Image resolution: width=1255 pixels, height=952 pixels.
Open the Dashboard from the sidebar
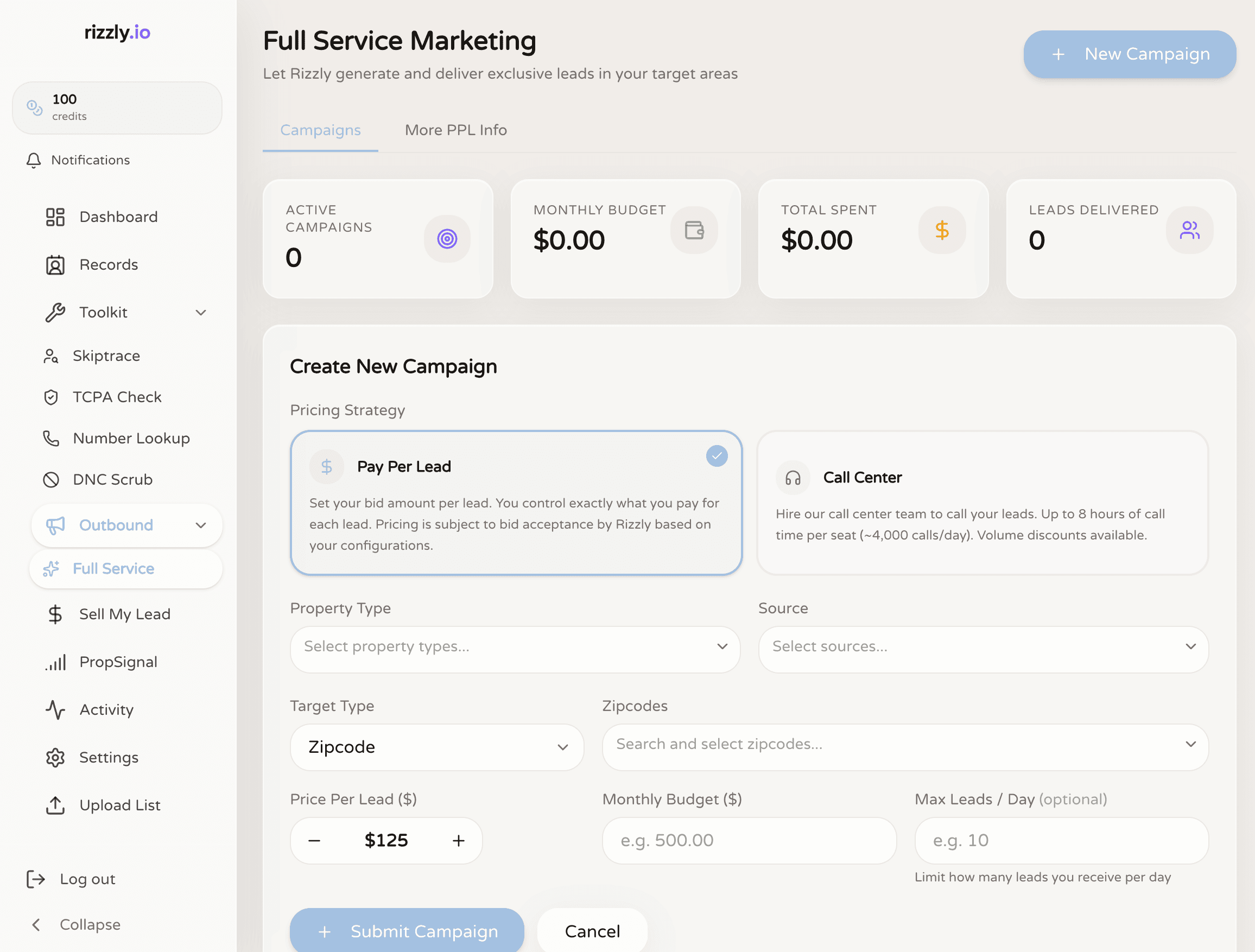coord(118,216)
